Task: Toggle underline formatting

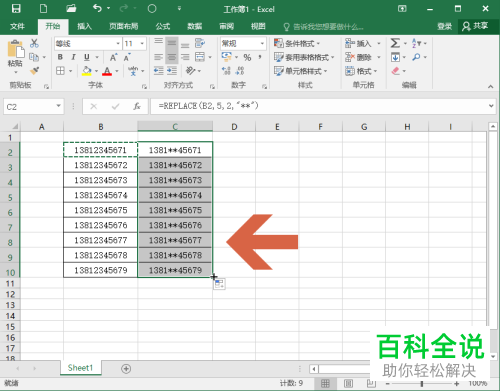Action: coord(87,57)
